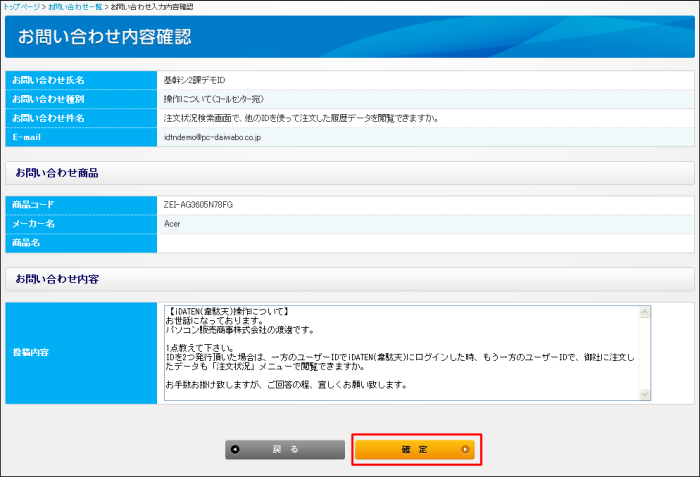The image size is (700, 477).
Task: Click the 確定 confirm button
Action: pyautogui.click(x=415, y=450)
